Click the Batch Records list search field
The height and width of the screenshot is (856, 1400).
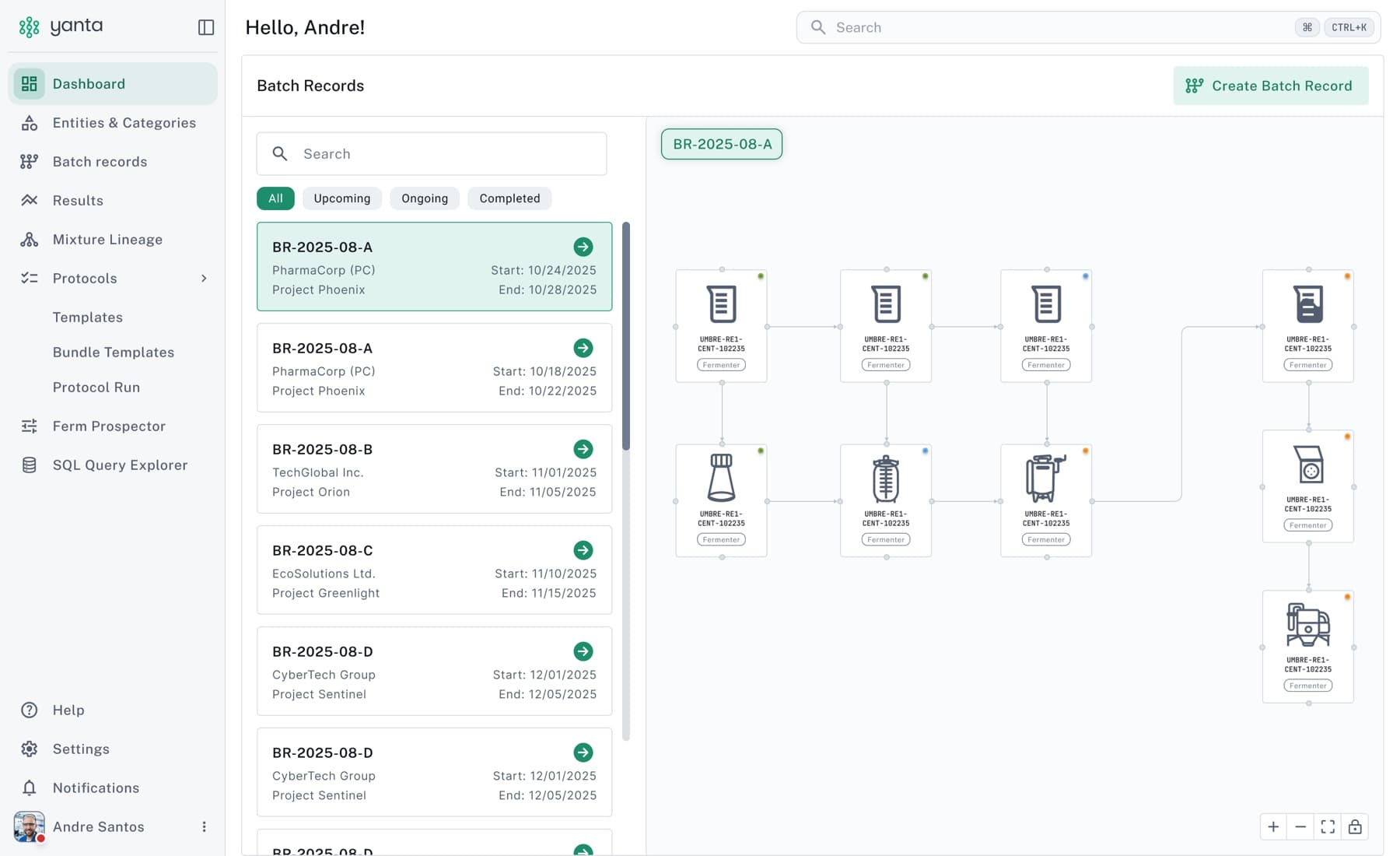(432, 154)
